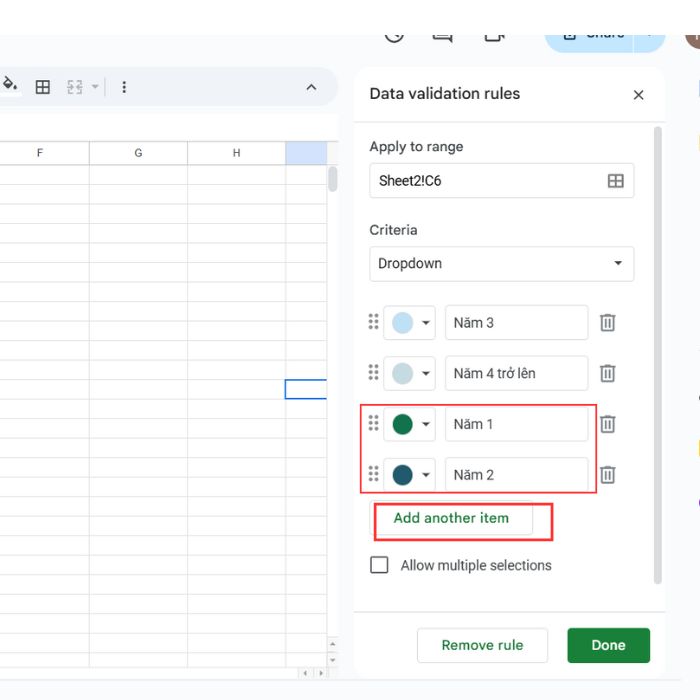Viewport: 700px width, 700px height.
Task: Click the merge cells icon
Action: pos(75,87)
